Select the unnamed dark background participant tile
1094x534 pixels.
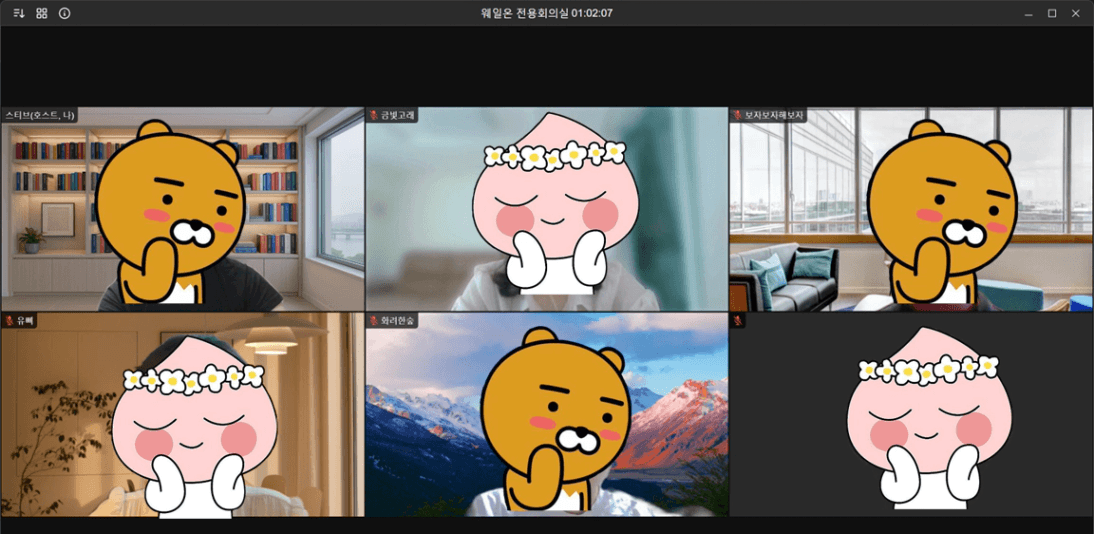pyautogui.click(x=911, y=415)
